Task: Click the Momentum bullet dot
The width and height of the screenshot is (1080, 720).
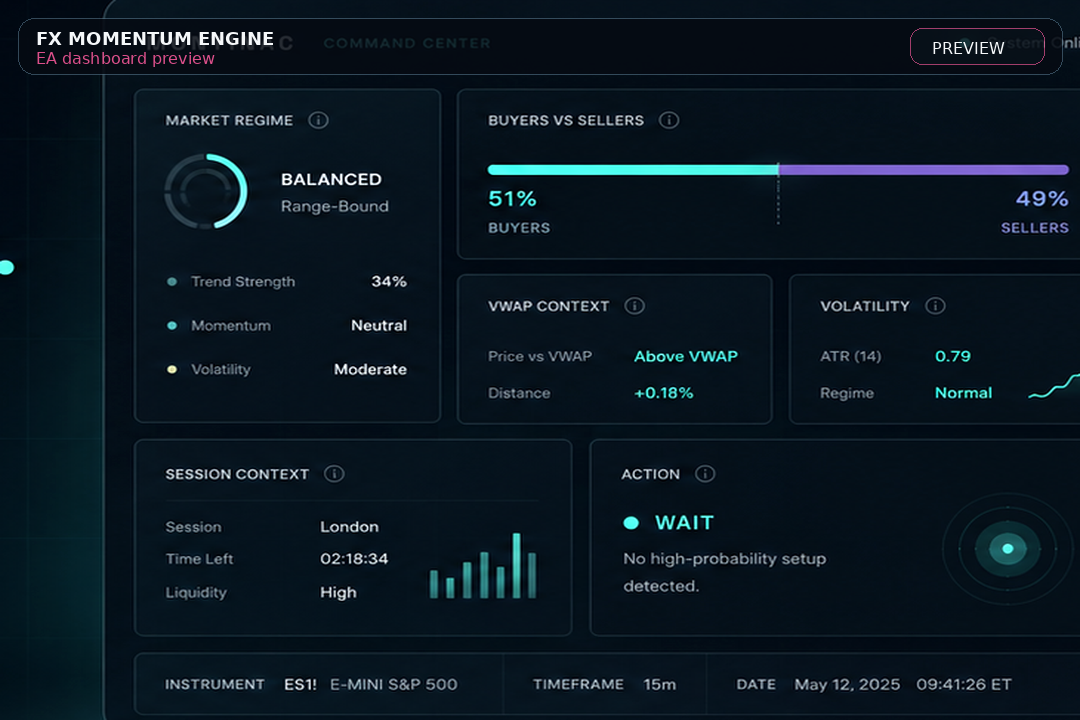Action: (x=172, y=326)
